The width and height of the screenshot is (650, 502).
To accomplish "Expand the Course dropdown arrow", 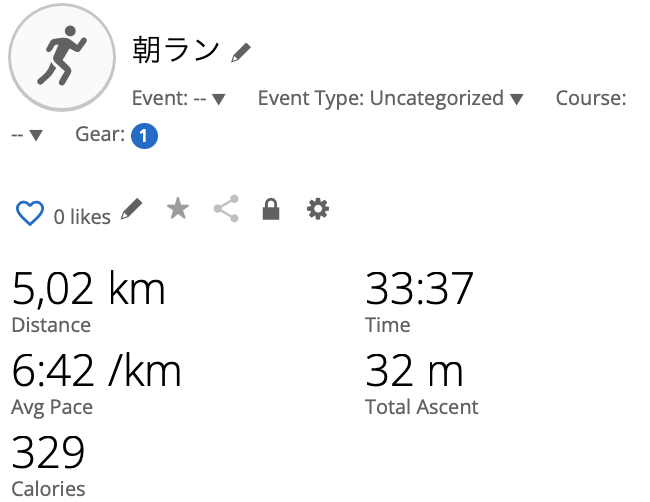I will tap(36, 135).
